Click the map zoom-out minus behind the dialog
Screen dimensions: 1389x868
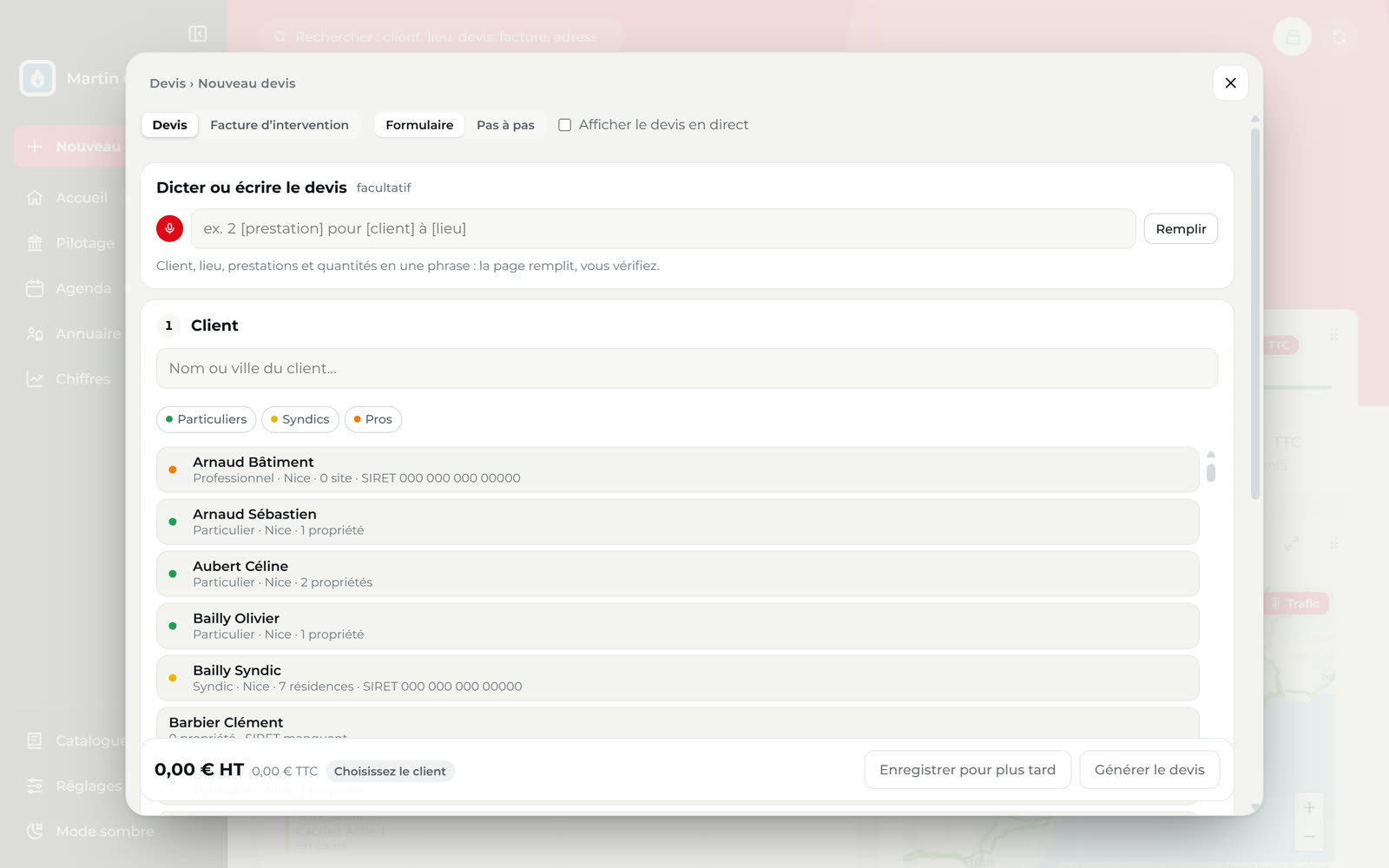pyautogui.click(x=1309, y=837)
